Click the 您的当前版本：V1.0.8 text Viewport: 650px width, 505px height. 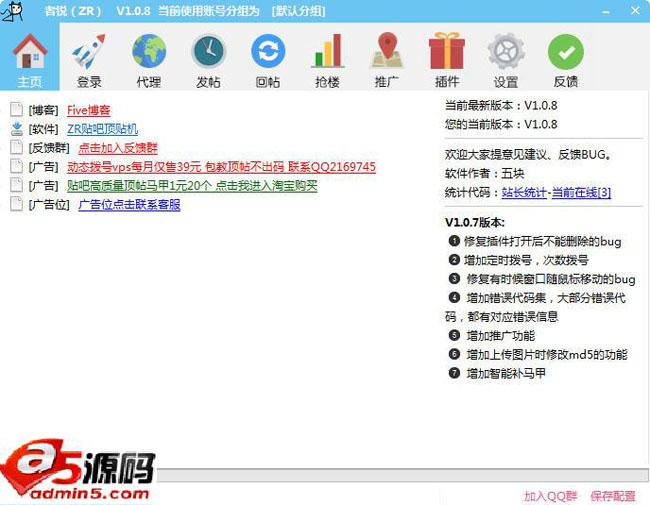pyautogui.click(x=501, y=124)
